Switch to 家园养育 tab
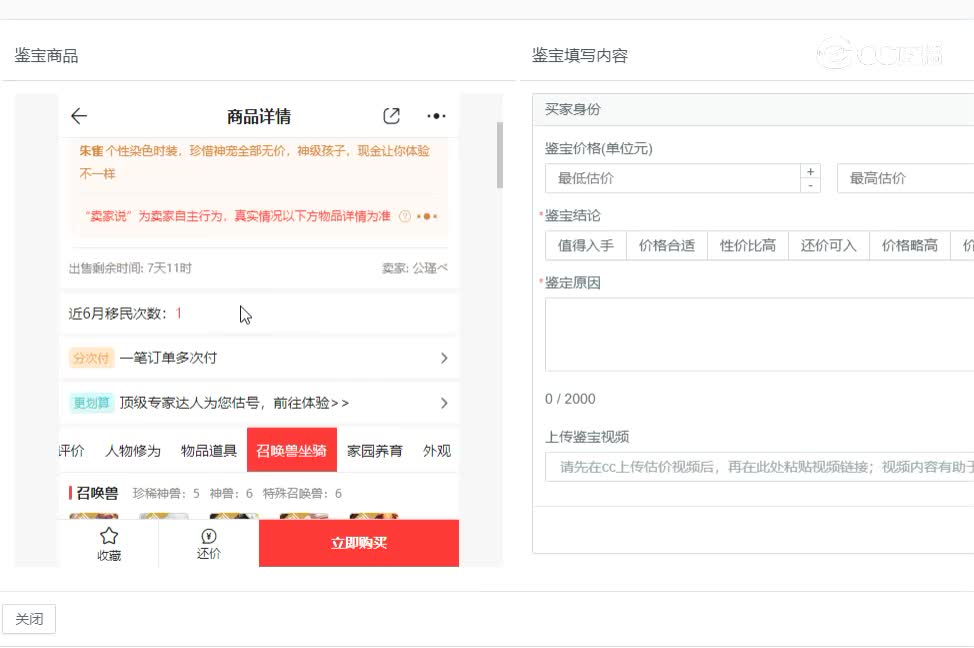Screen dimensions: 974x648 [375, 450]
